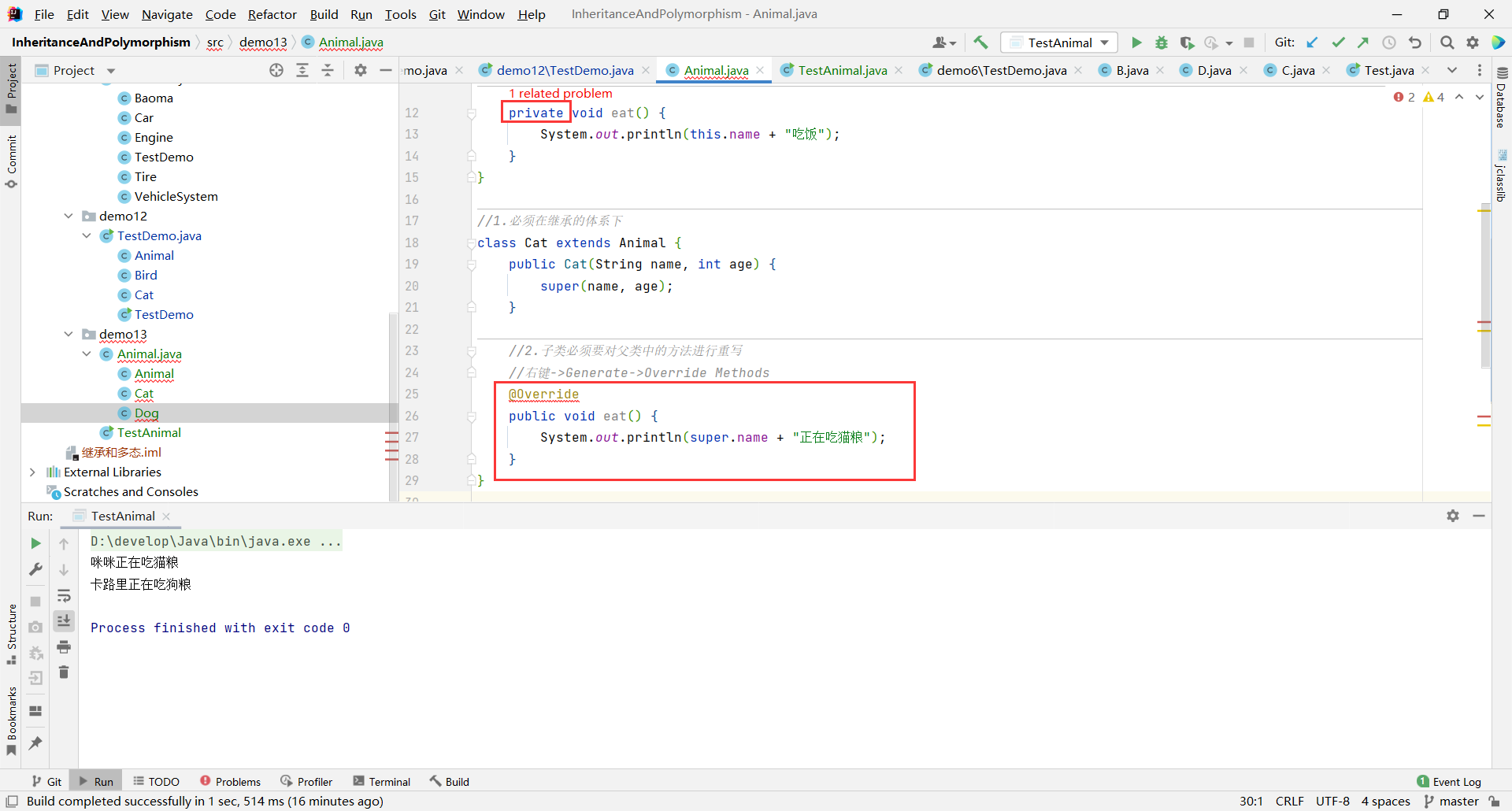The height and width of the screenshot is (811, 1512).
Task: Expand External Libraries node
Action: pyautogui.click(x=32, y=472)
